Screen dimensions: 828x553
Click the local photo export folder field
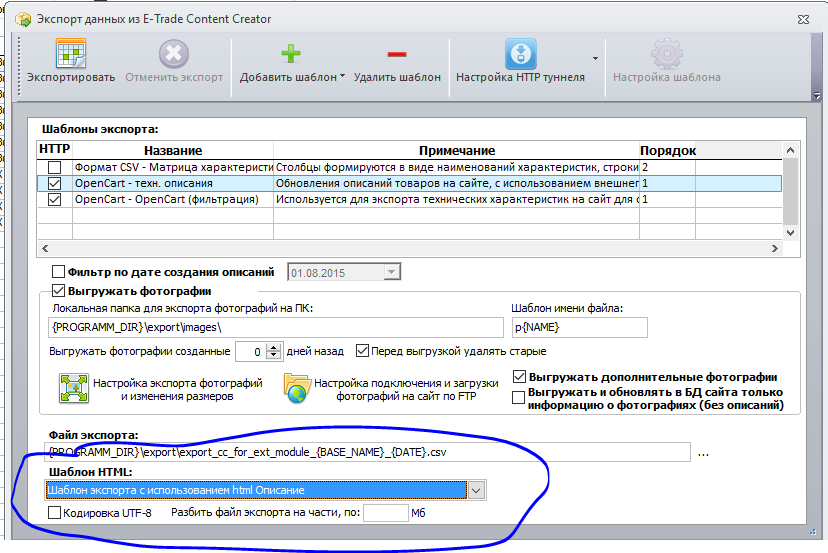click(x=276, y=327)
